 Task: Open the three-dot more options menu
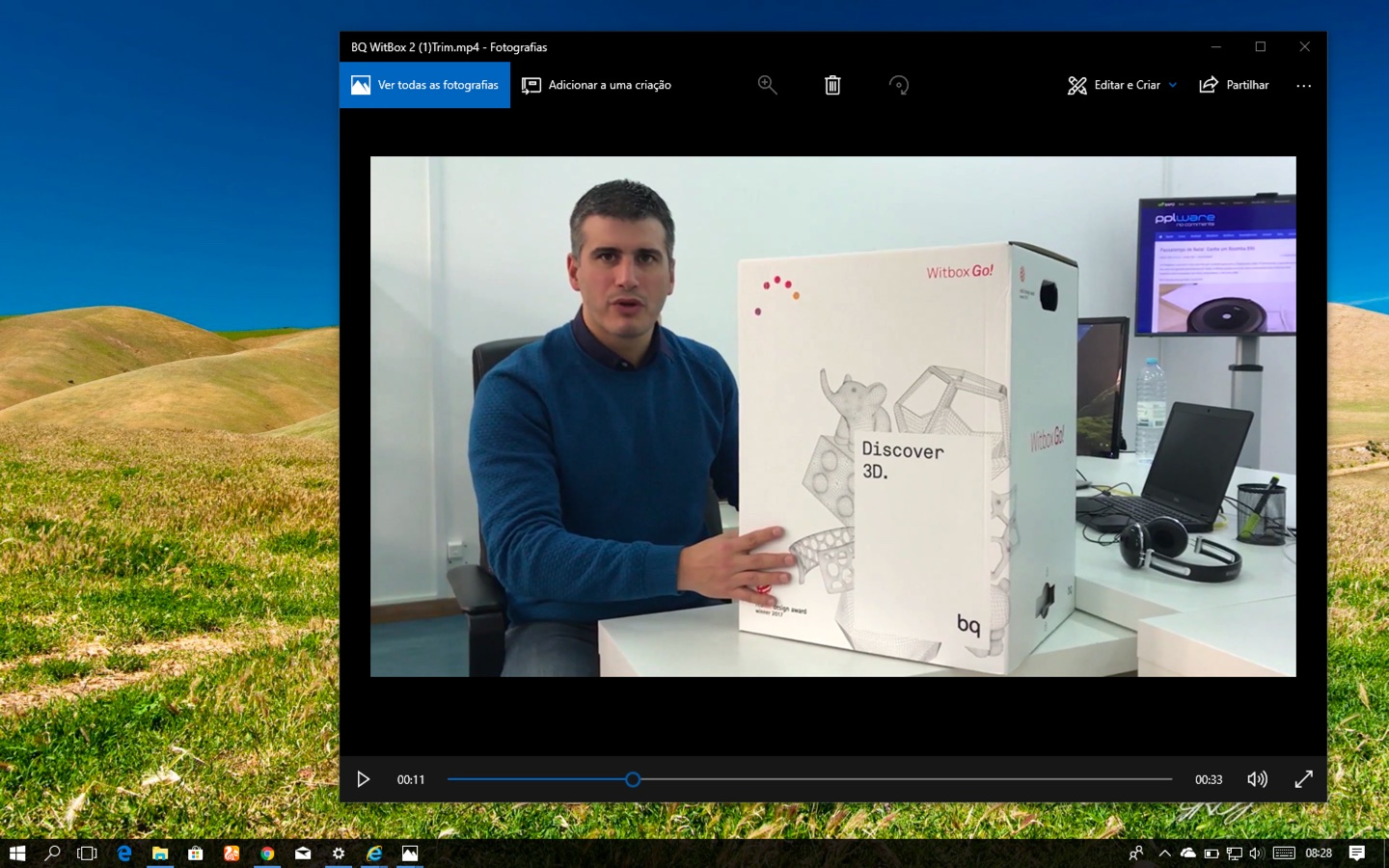(1303, 85)
